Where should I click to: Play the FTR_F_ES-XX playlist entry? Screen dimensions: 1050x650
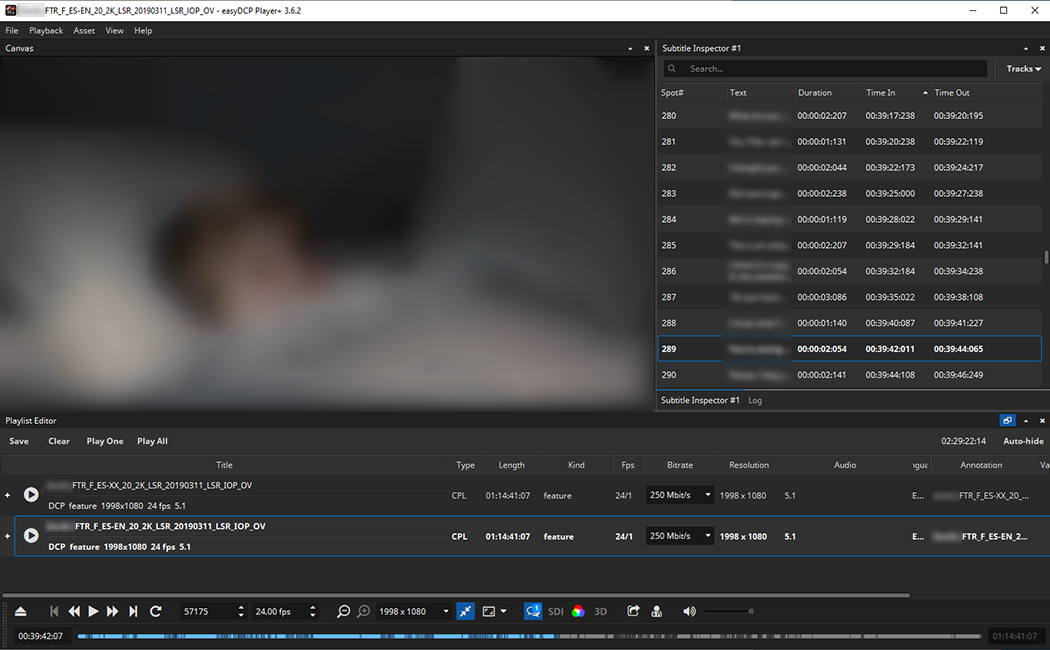pos(31,495)
